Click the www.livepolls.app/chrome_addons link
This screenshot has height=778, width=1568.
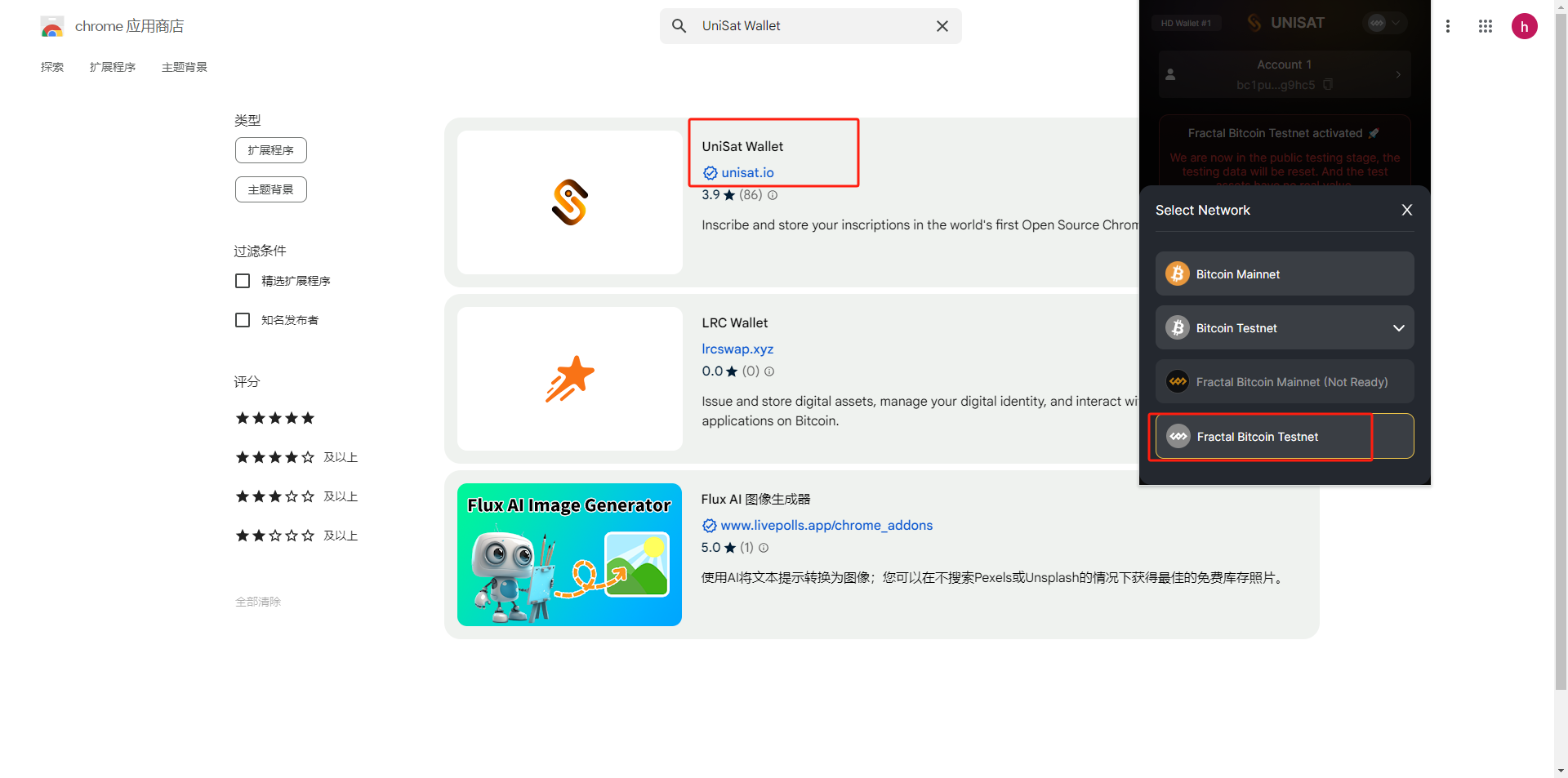tap(826, 525)
